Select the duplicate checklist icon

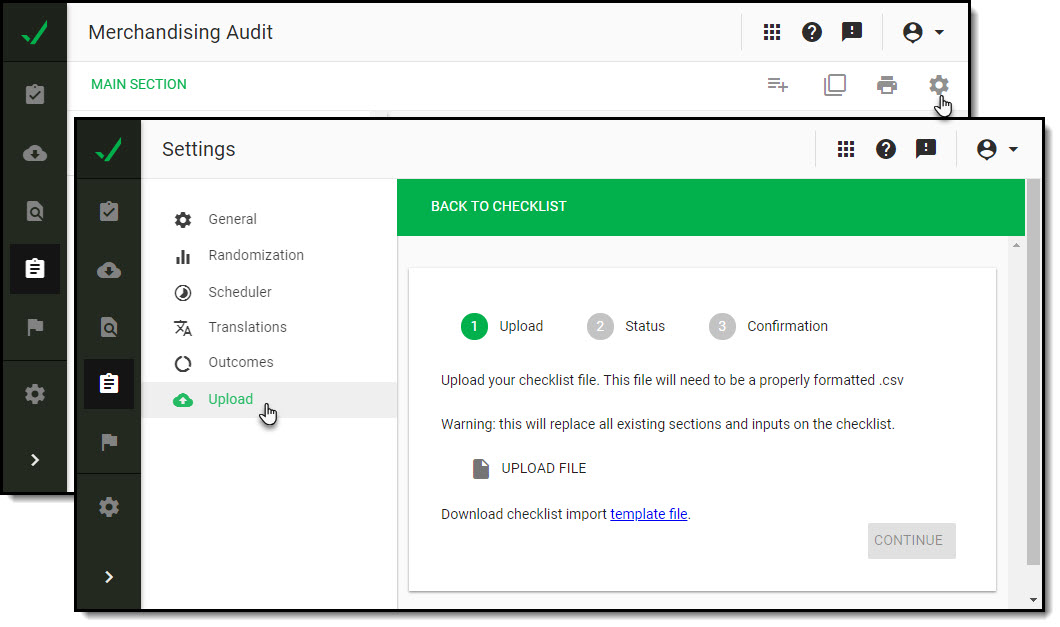[835, 85]
